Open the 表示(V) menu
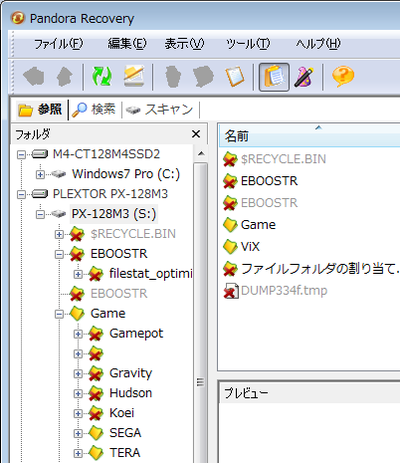Image resolution: width=400 pixels, height=463 pixels. [184, 44]
